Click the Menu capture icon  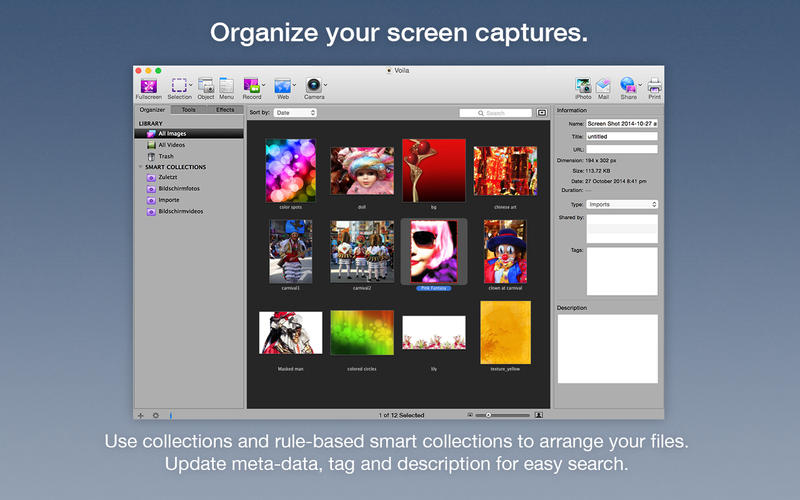226,86
